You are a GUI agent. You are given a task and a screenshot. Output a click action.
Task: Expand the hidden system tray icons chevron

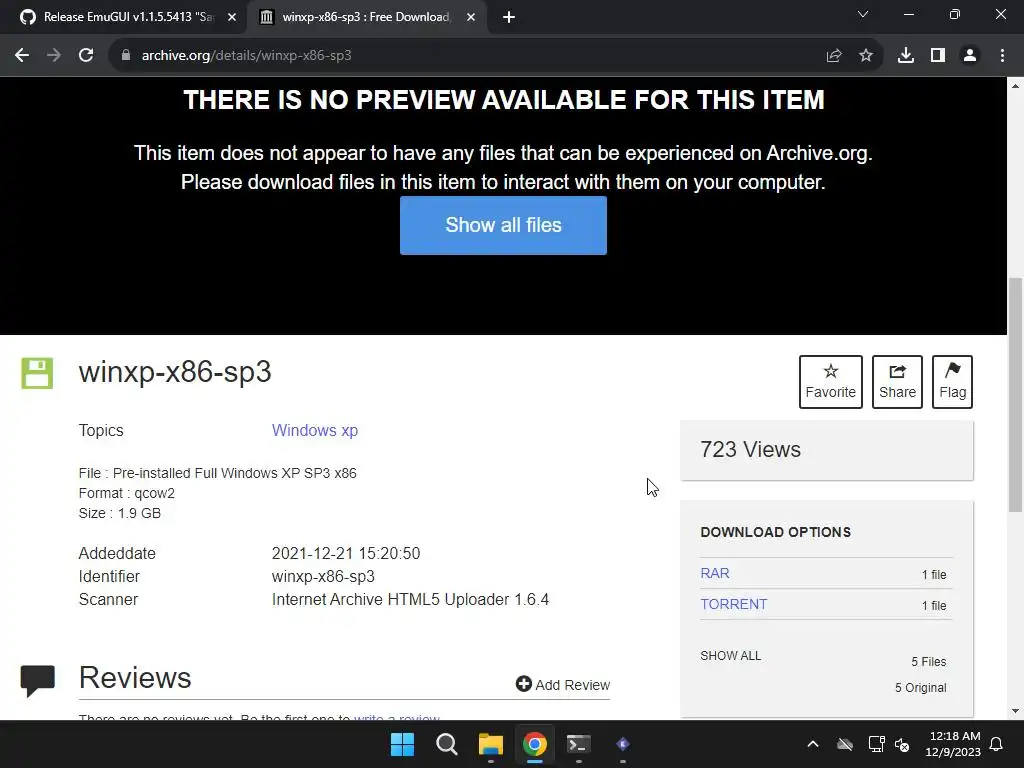click(x=813, y=744)
